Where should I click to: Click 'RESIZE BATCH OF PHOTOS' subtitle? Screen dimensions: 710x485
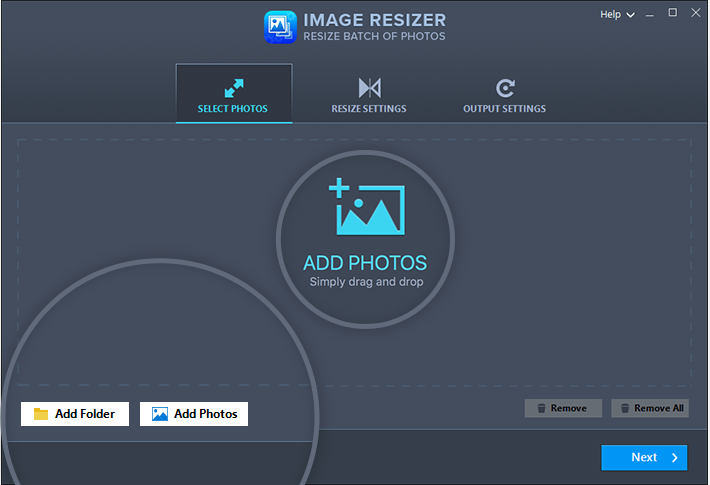point(374,36)
